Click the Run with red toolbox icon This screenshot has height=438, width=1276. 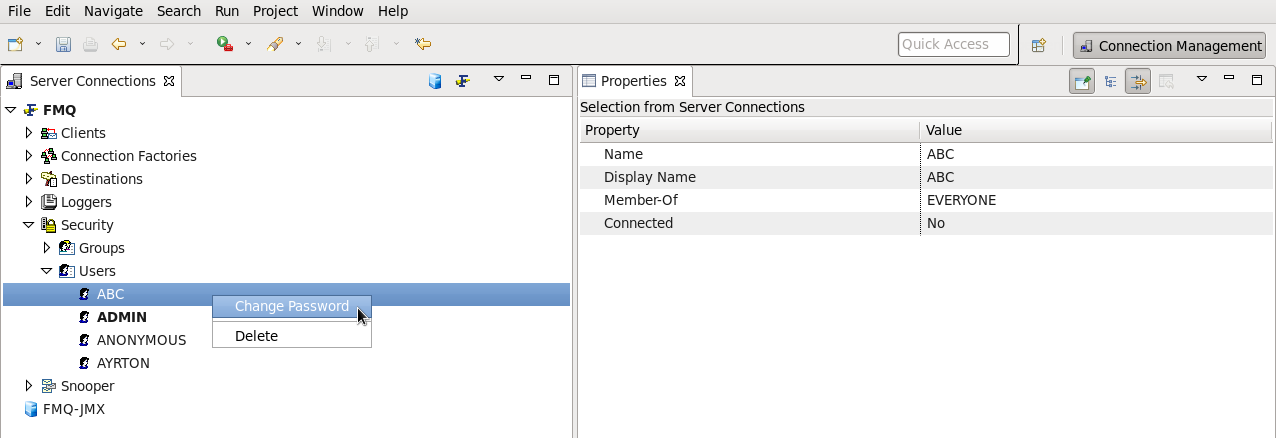[x=225, y=44]
